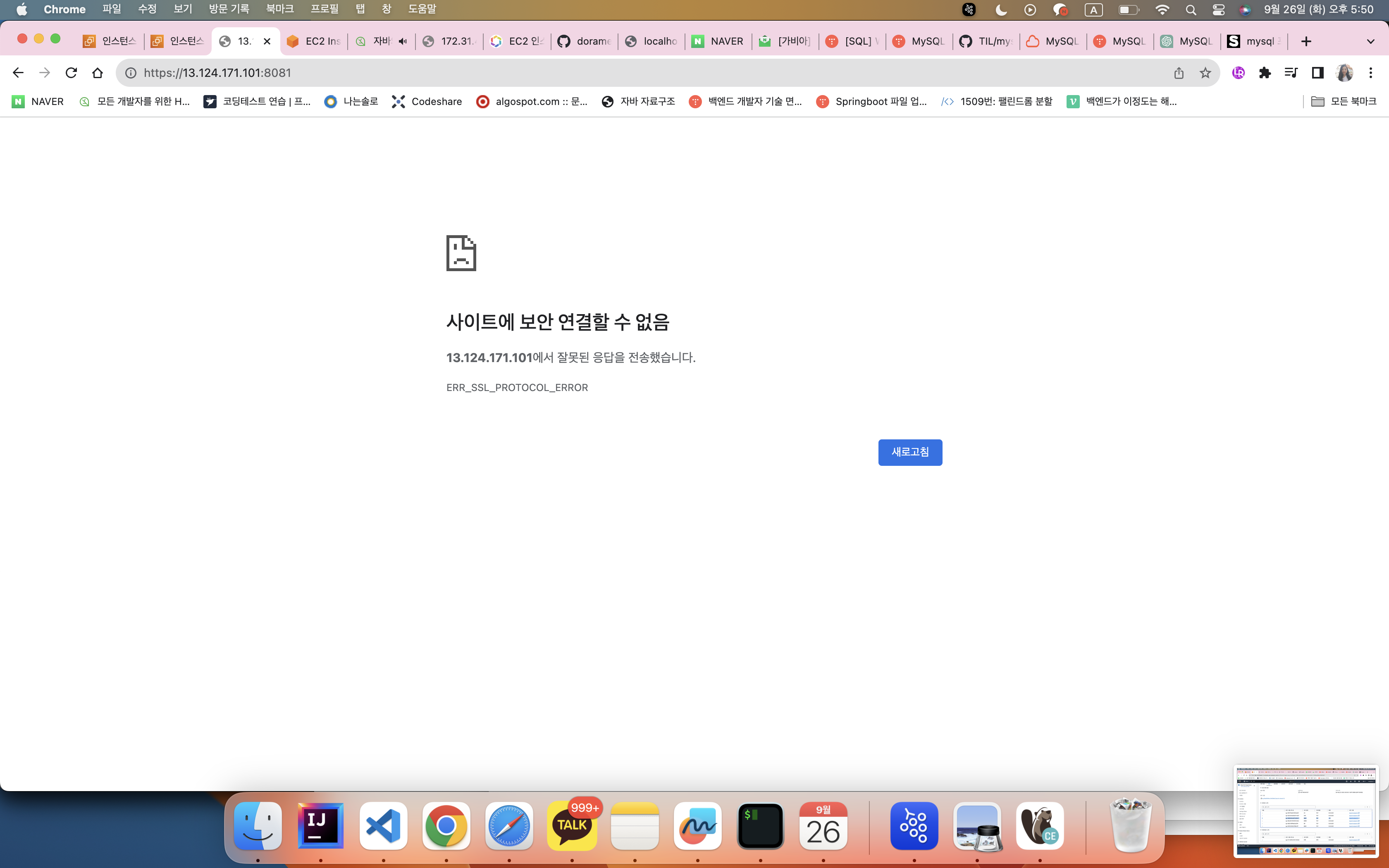Open 자바 자료구조 bookmark
Viewport: 1389px width, 868px height.
point(638,102)
